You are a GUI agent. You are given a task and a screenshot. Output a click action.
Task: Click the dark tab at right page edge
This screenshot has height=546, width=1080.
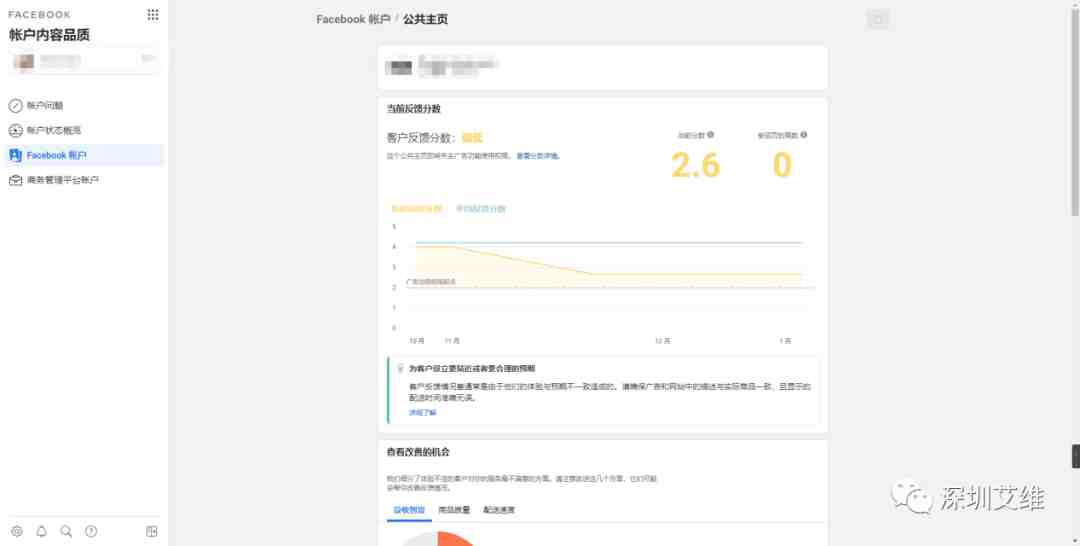(x=1076, y=456)
